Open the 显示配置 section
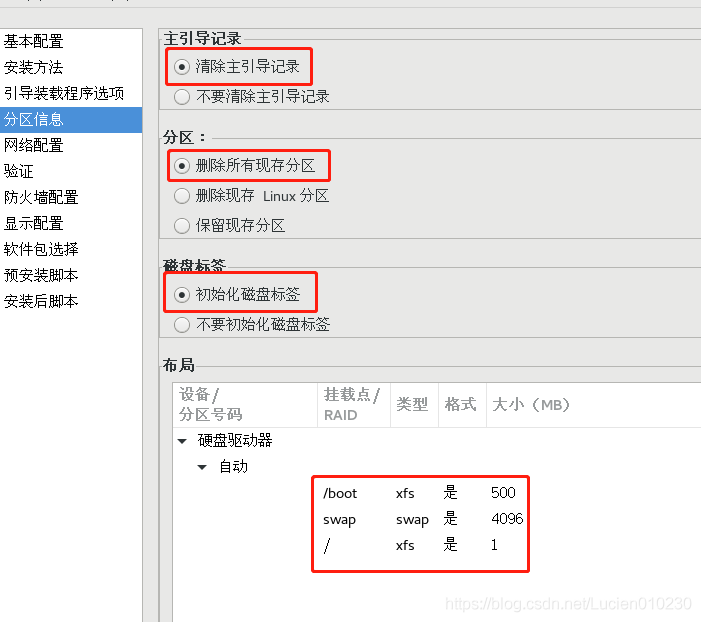The width and height of the screenshot is (701, 622). coord(71,223)
